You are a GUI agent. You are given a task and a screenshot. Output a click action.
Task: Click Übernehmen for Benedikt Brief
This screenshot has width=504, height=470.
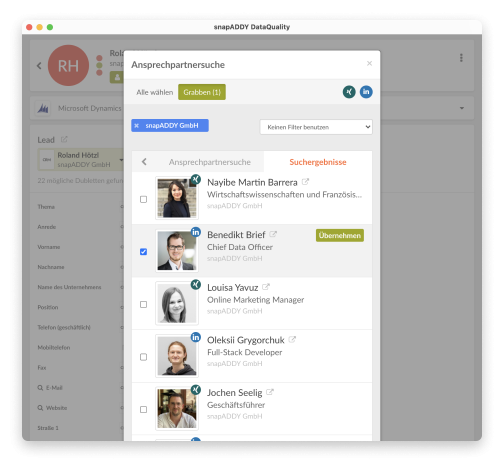(340, 235)
